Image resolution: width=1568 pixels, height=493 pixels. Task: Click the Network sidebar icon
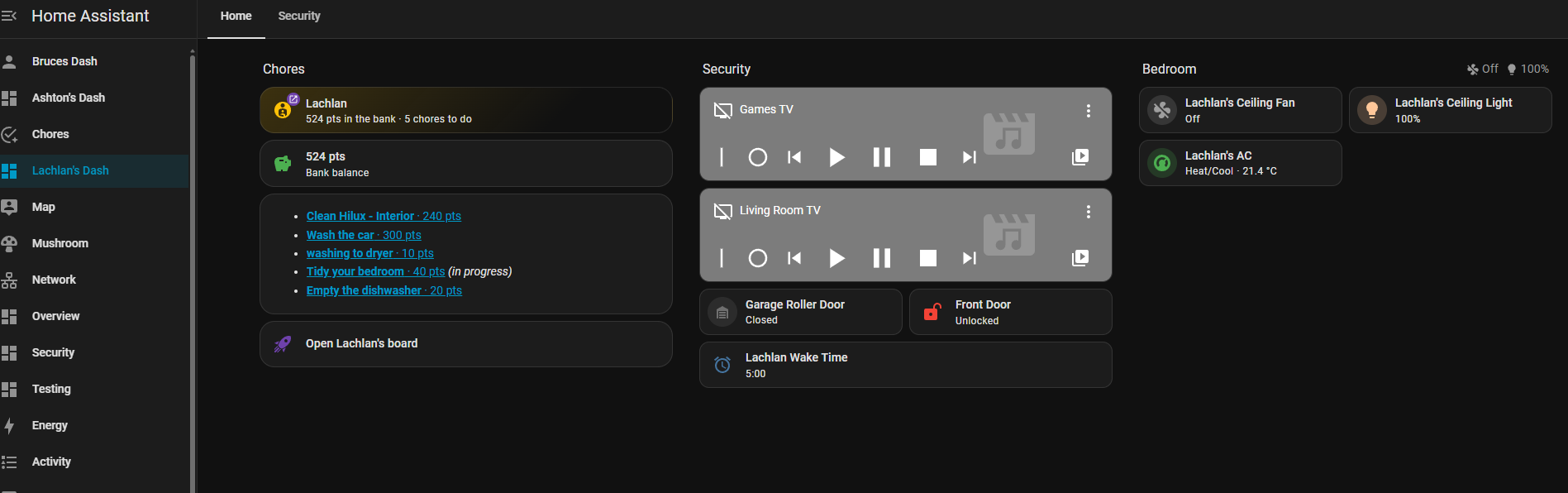(9, 280)
